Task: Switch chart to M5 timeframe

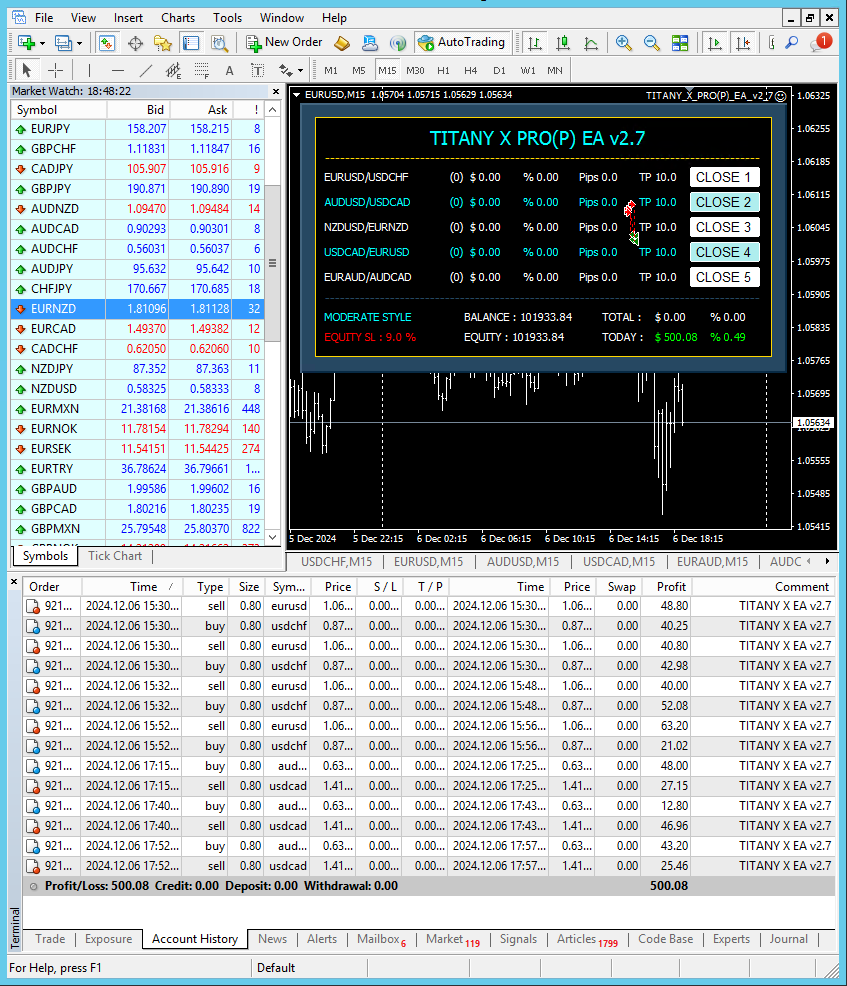Action: tap(359, 70)
